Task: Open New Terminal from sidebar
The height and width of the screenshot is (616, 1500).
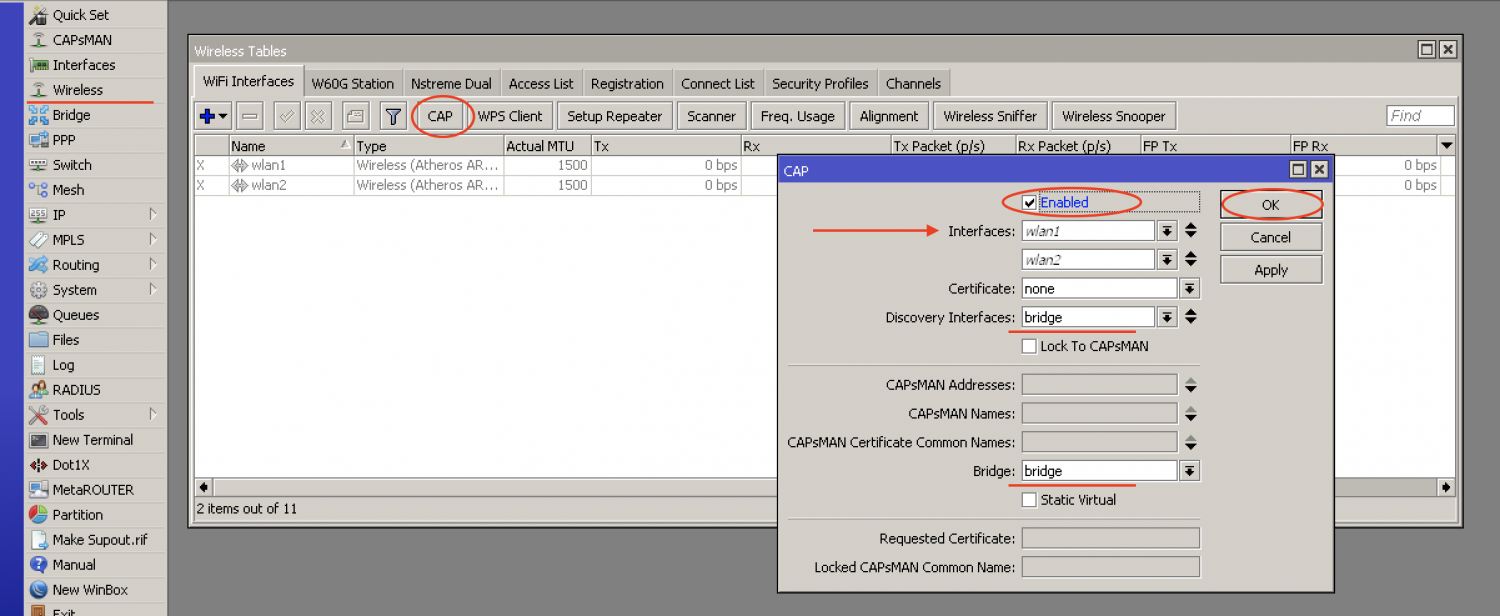Action: click(x=92, y=440)
